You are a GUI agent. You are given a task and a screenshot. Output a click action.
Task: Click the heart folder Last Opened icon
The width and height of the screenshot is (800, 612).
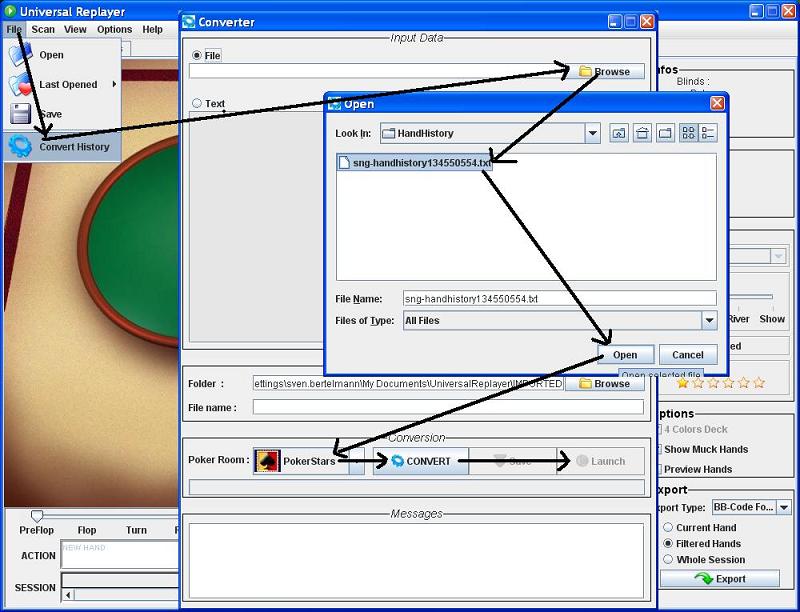pos(20,85)
